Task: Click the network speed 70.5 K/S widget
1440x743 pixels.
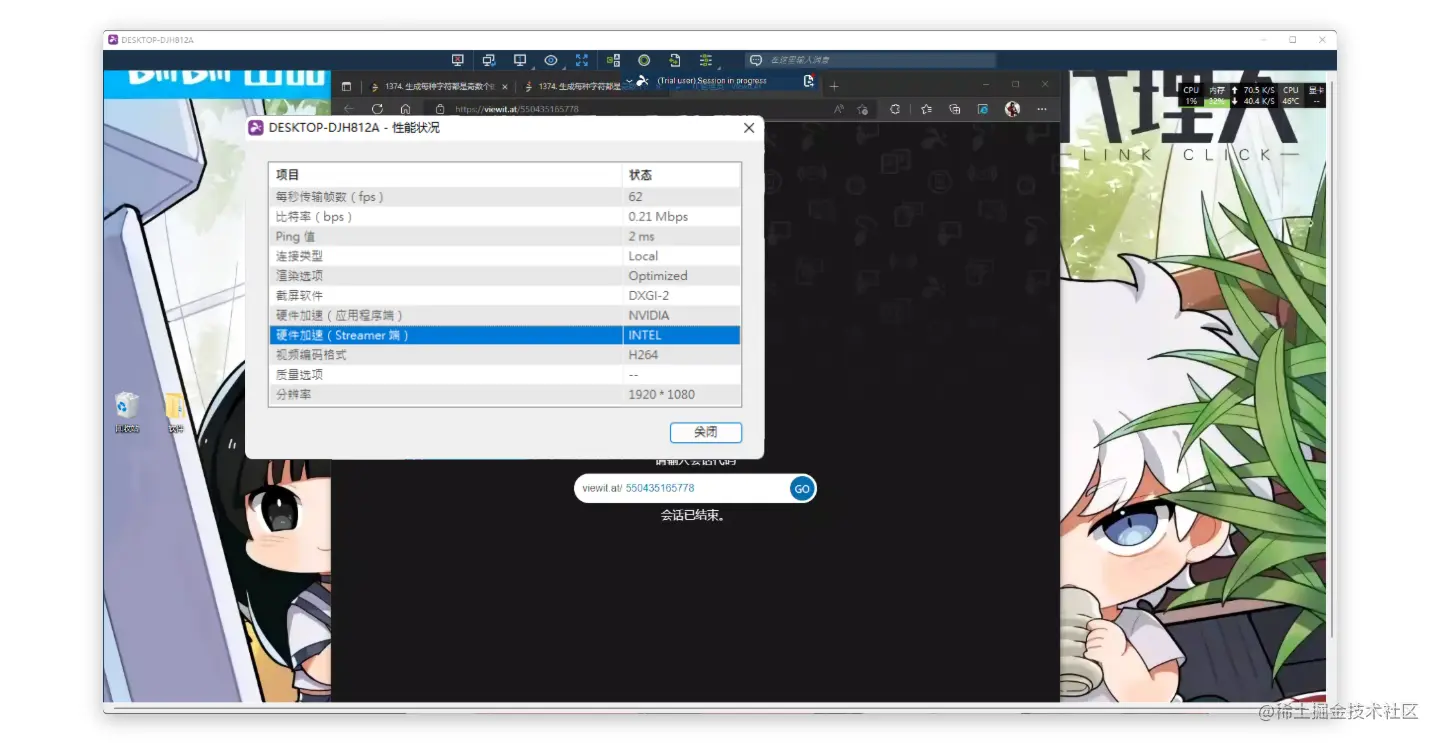Action: pos(1252,90)
